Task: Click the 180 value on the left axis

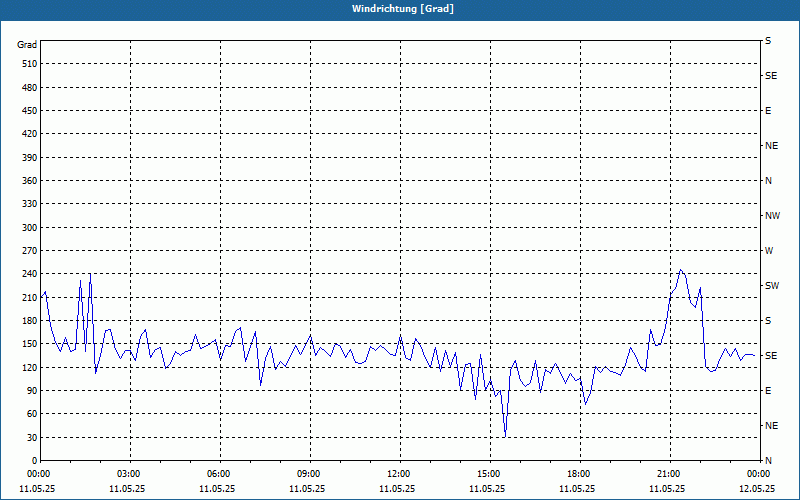Action: click(x=30, y=321)
